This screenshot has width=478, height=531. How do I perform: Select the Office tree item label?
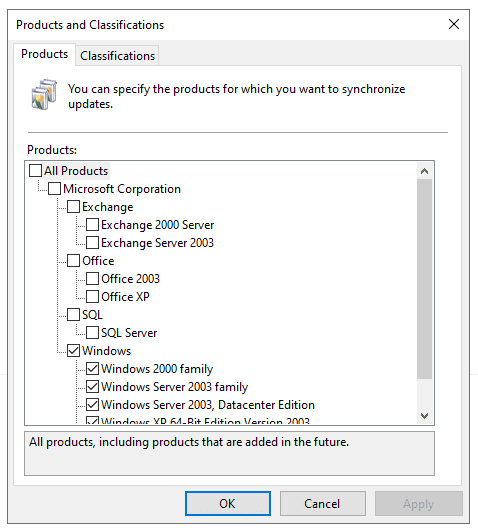(x=98, y=261)
